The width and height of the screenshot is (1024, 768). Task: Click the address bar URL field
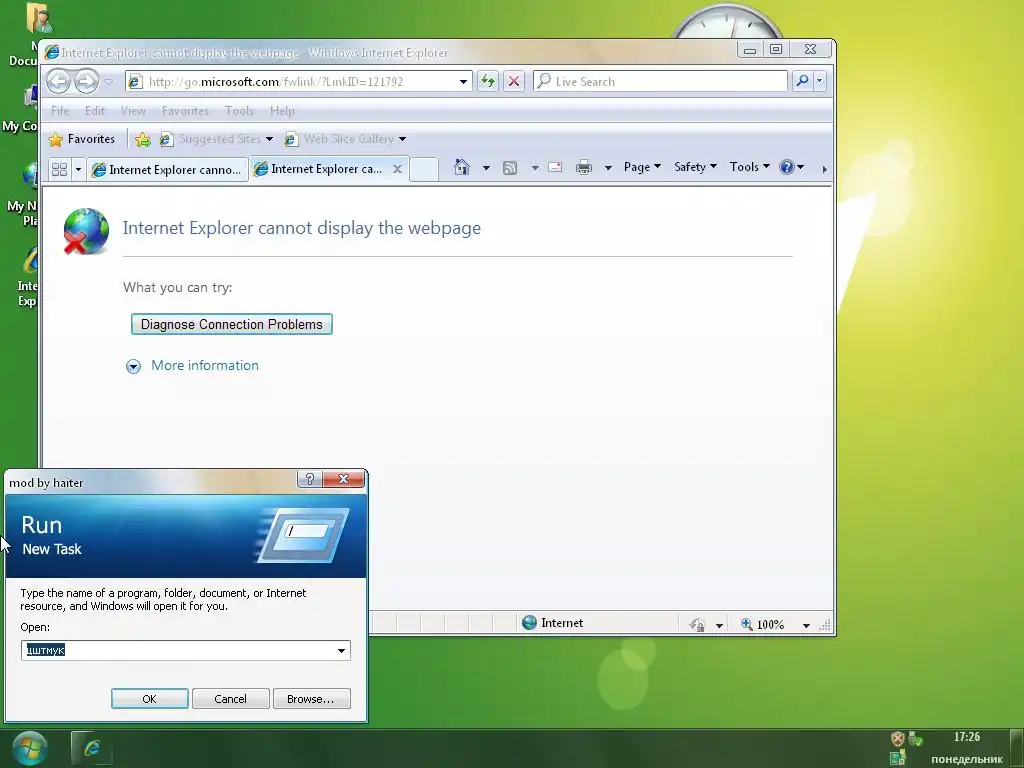[x=300, y=82]
